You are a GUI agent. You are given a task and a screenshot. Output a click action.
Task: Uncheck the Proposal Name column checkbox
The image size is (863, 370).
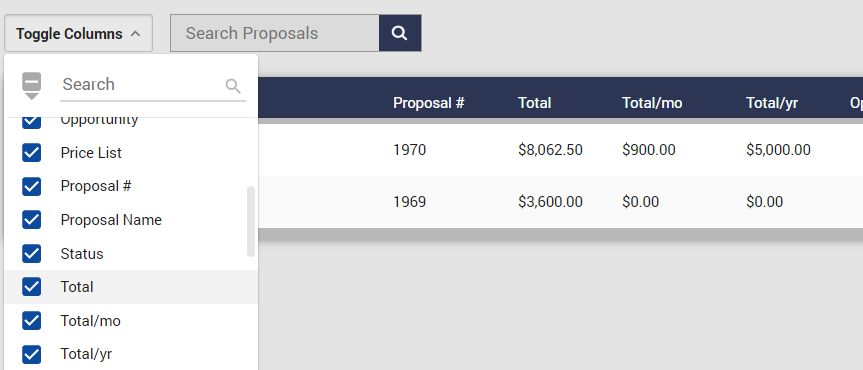click(x=31, y=220)
